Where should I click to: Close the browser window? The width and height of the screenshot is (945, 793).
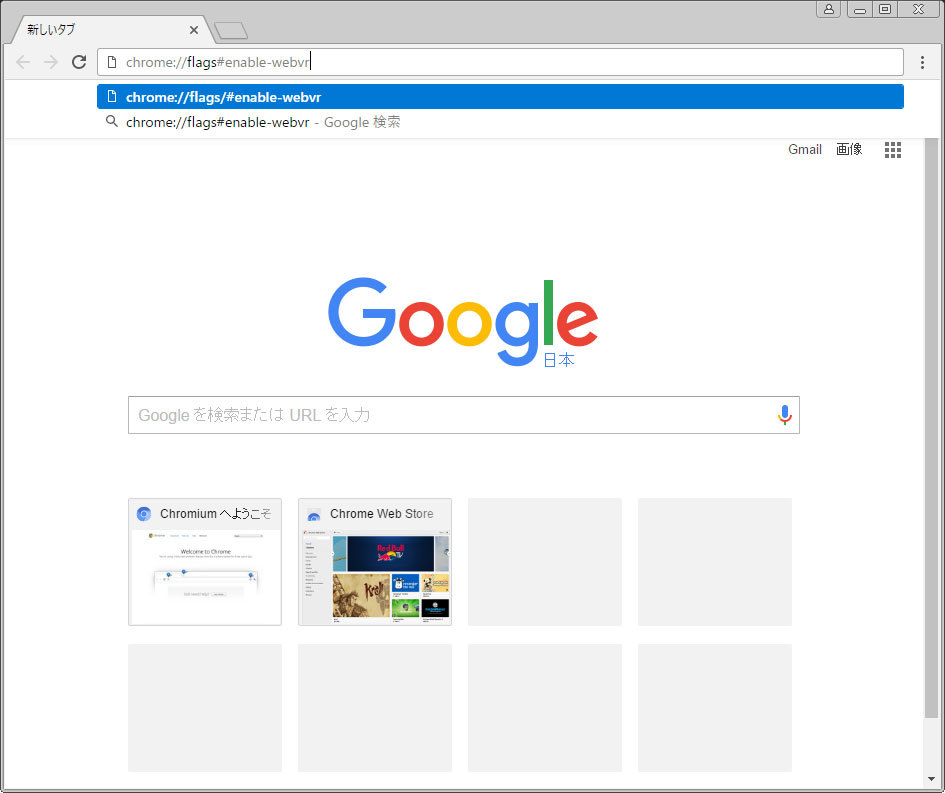[918, 9]
